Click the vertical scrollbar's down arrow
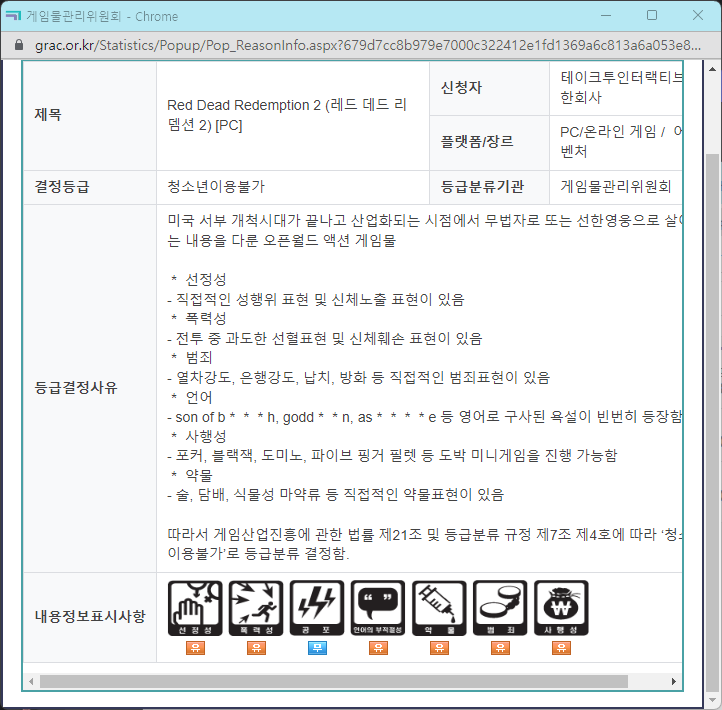 pyautogui.click(x=712, y=699)
